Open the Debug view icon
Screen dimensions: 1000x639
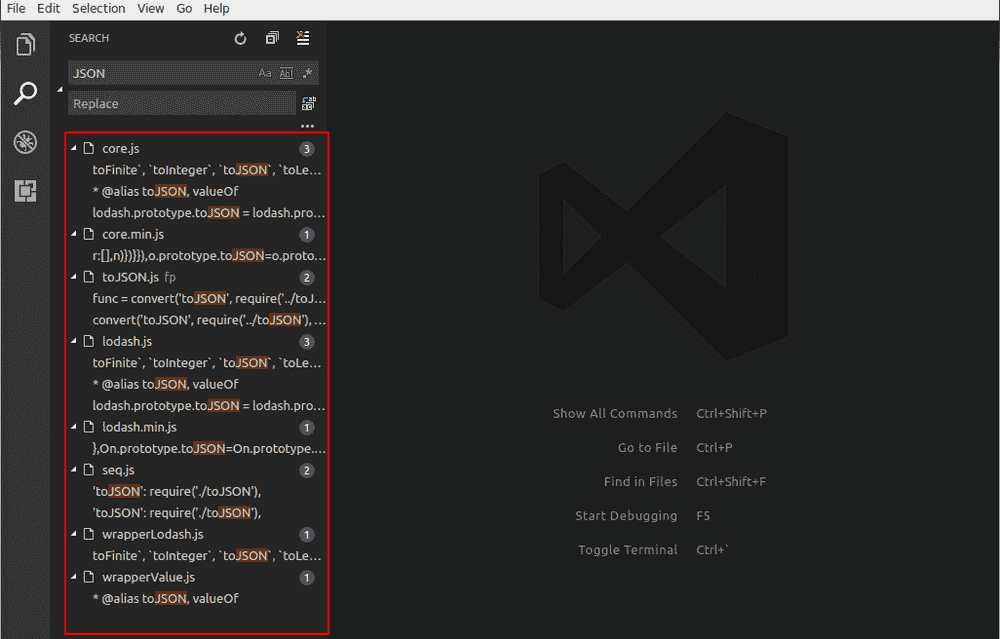[x=25, y=142]
